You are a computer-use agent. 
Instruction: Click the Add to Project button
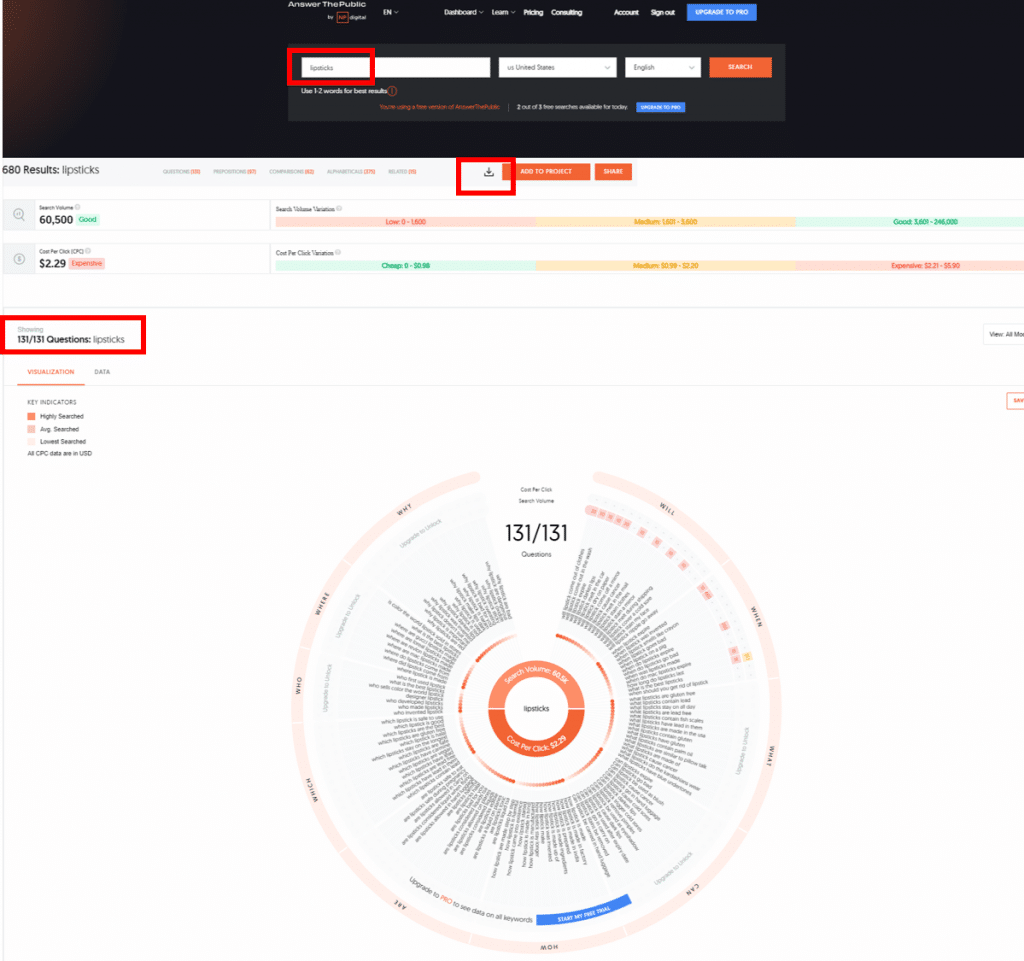pos(546,172)
